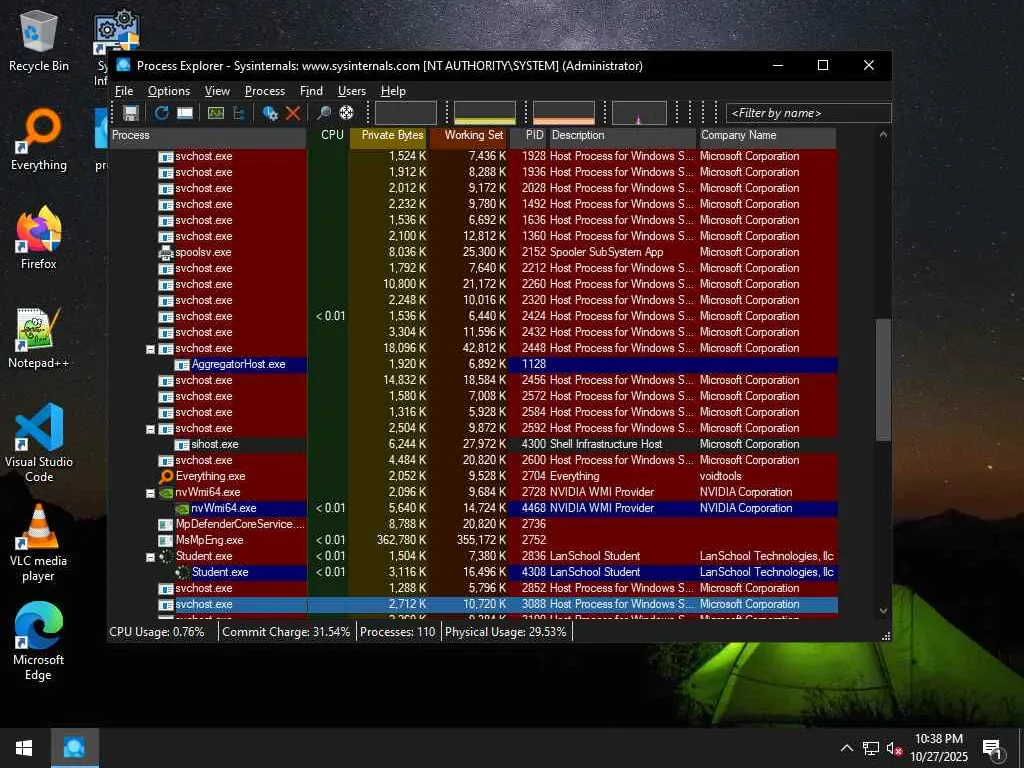
Task: Launch Microsoft Edge from desktop
Action: (39, 642)
